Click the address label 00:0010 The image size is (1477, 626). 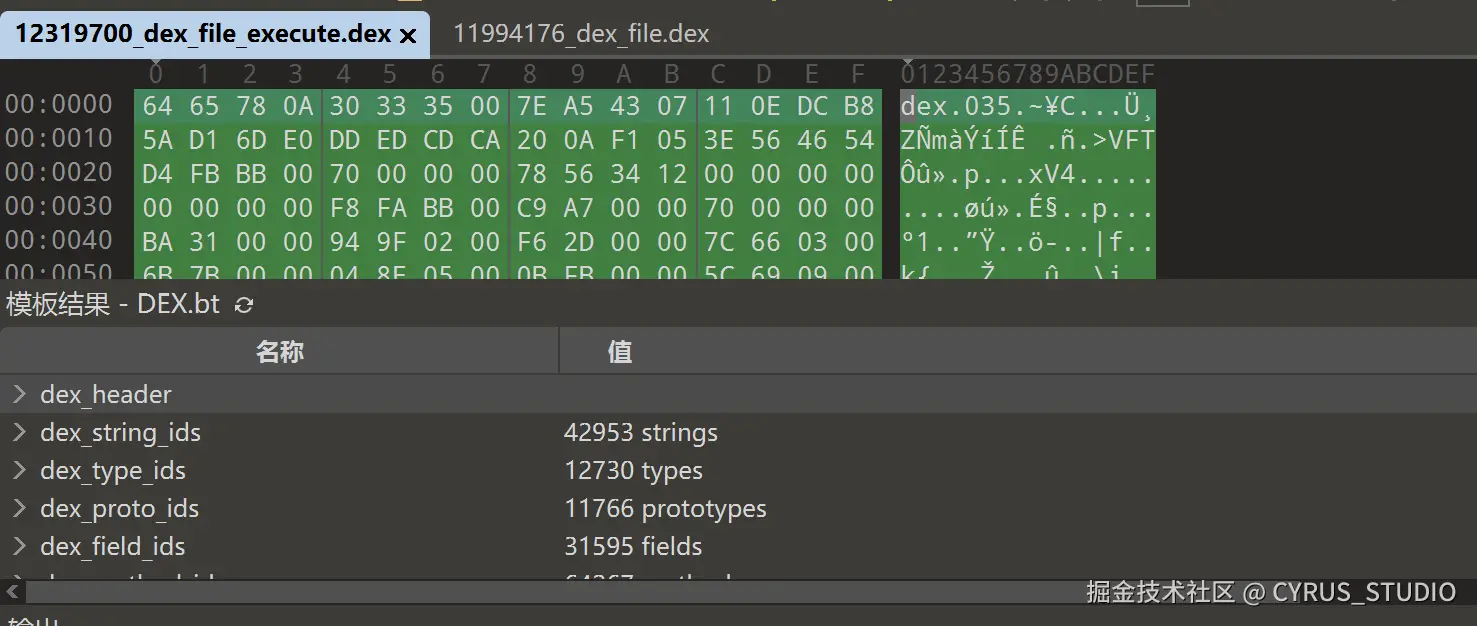[59, 139]
